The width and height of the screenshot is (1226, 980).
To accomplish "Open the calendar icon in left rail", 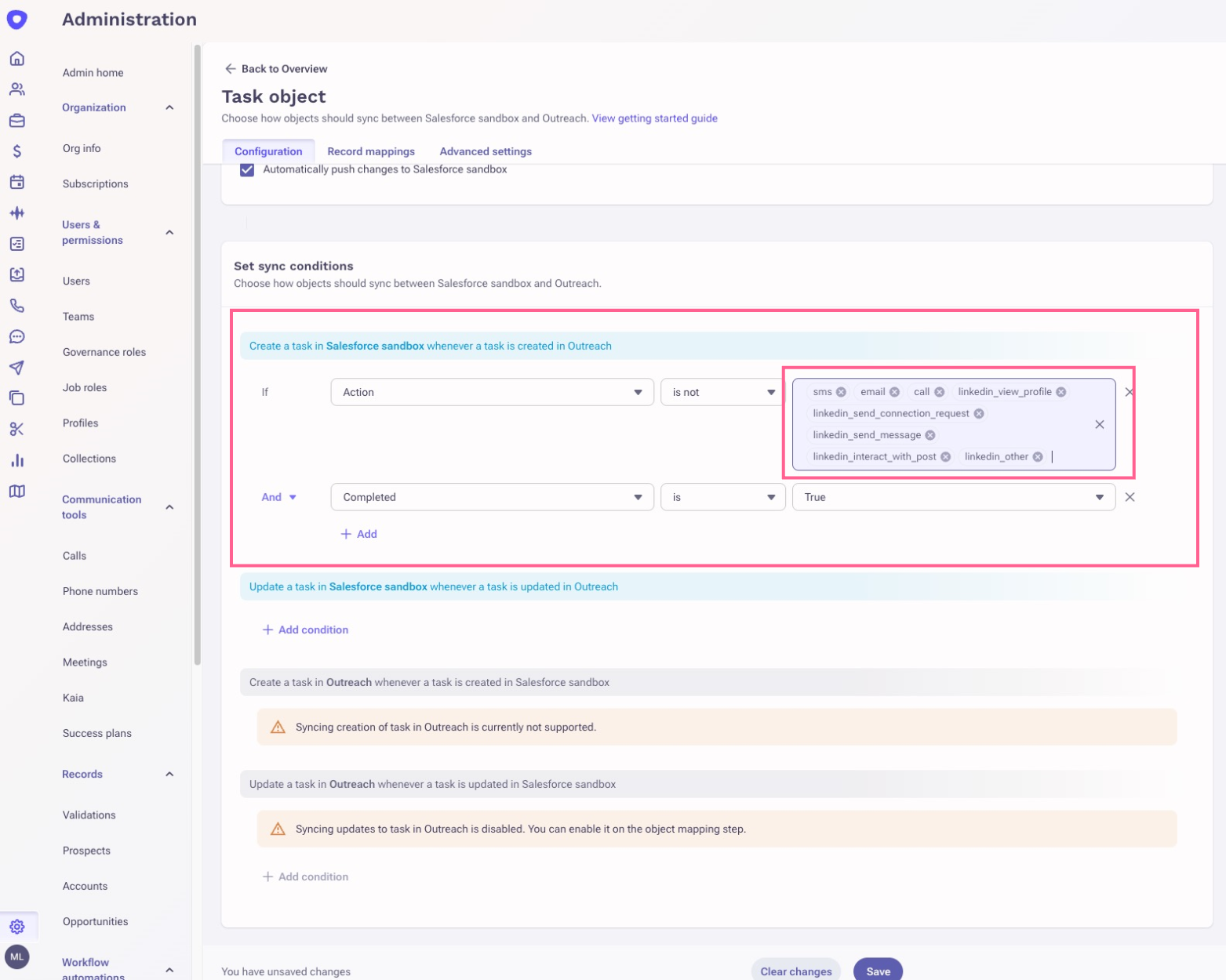I will pos(16,182).
